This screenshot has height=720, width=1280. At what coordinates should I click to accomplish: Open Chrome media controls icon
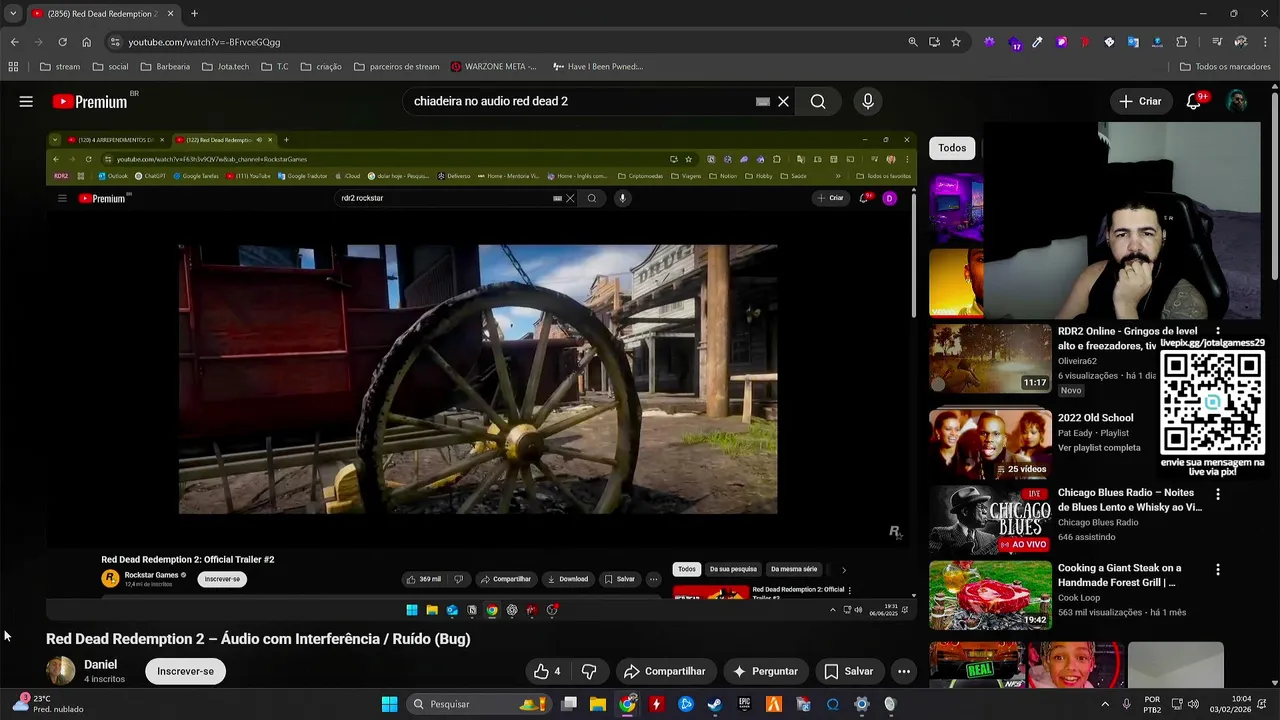click(x=1217, y=42)
